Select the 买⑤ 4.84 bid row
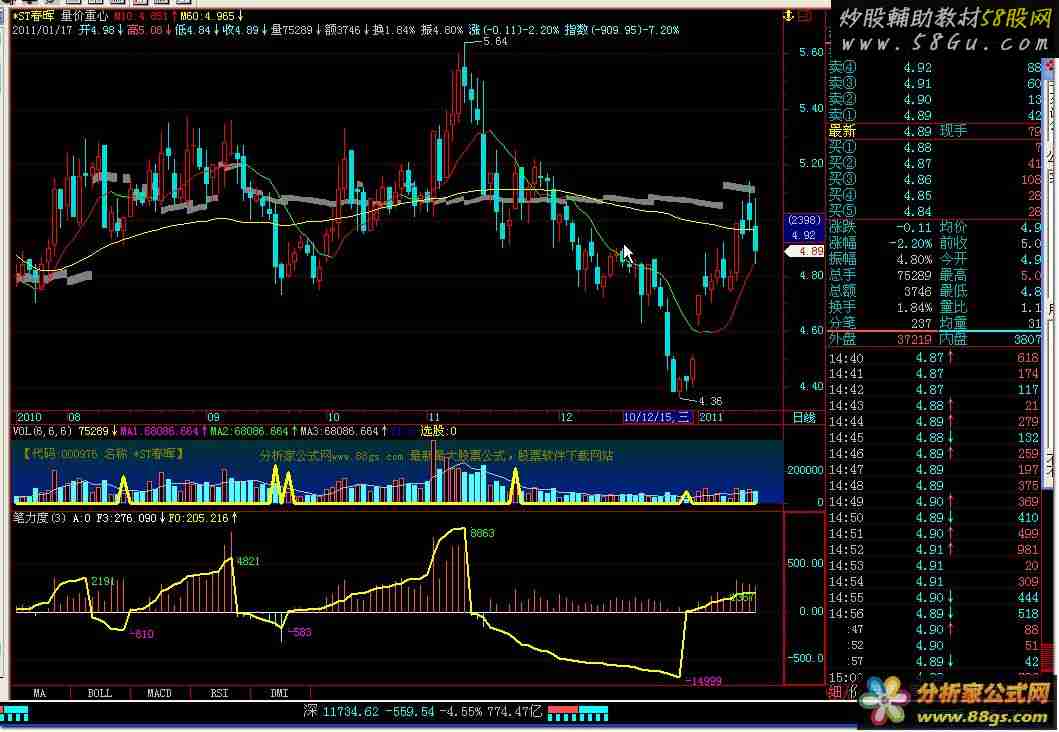The height and width of the screenshot is (732, 1059). point(935,211)
